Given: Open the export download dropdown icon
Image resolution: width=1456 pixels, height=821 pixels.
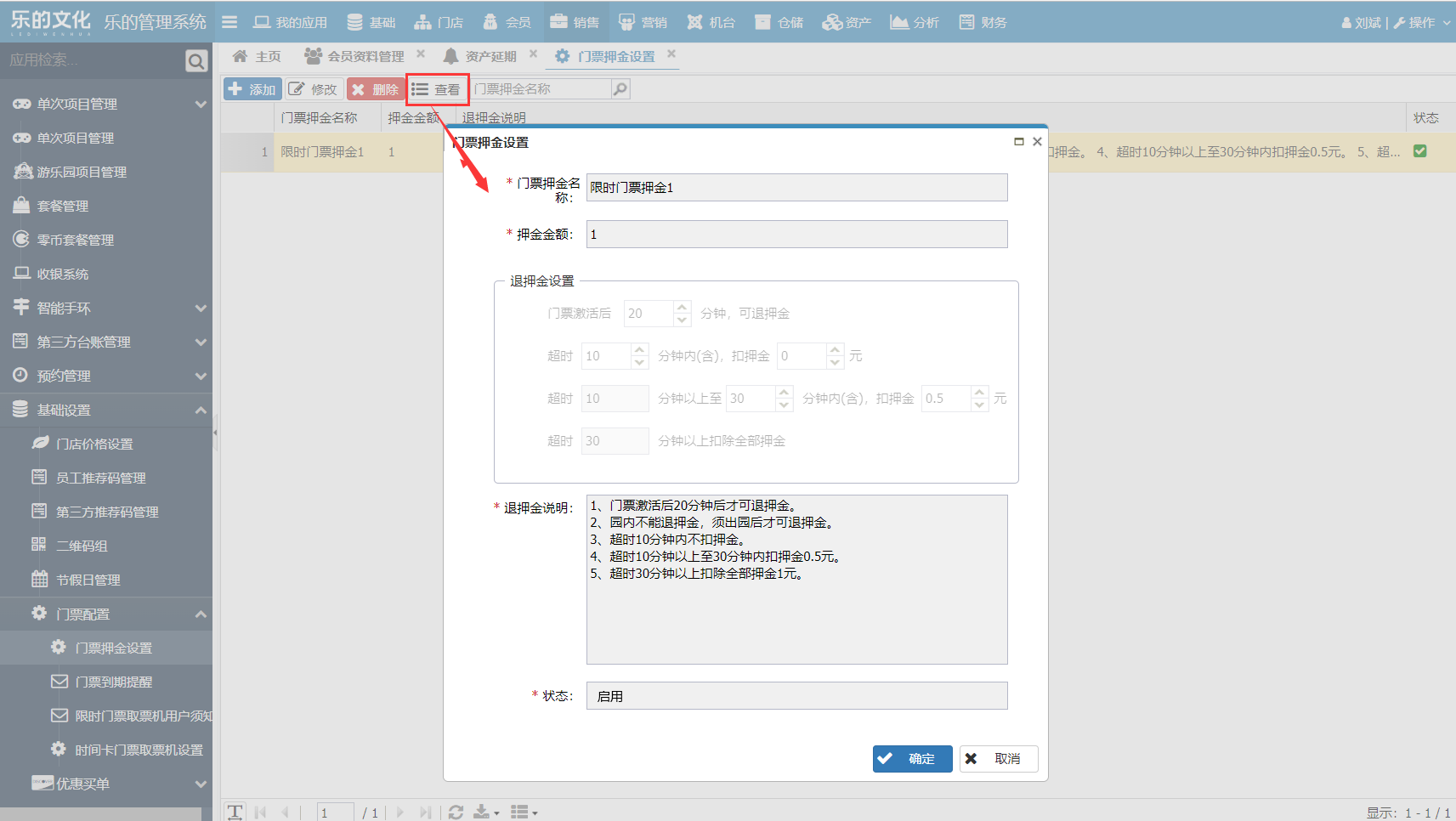Looking at the screenshot, I should click(x=486, y=813).
